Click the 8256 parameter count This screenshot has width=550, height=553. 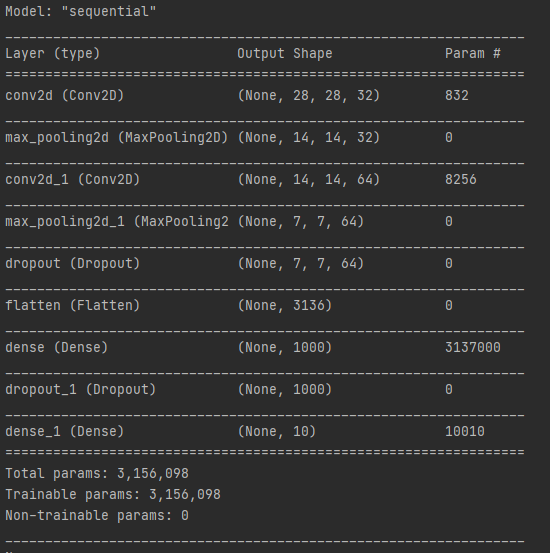coord(461,180)
